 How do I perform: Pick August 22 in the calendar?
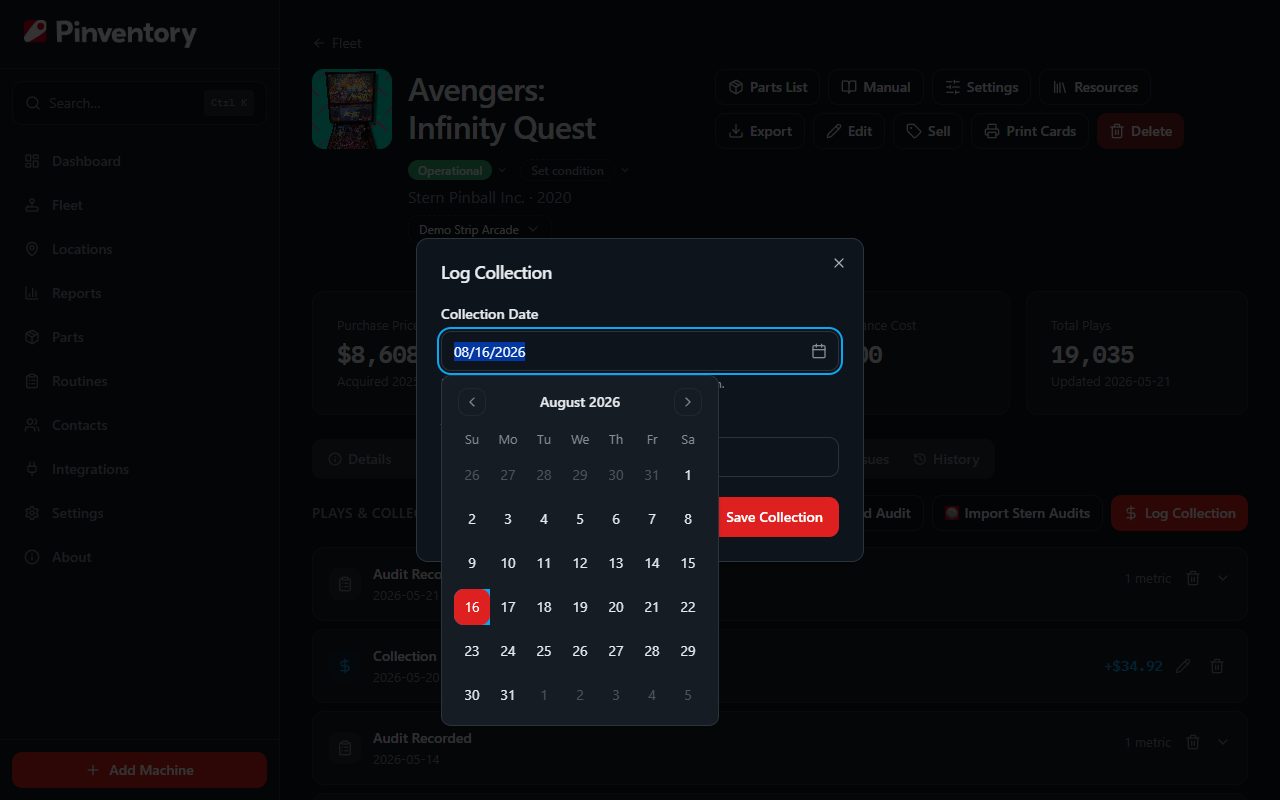point(688,607)
